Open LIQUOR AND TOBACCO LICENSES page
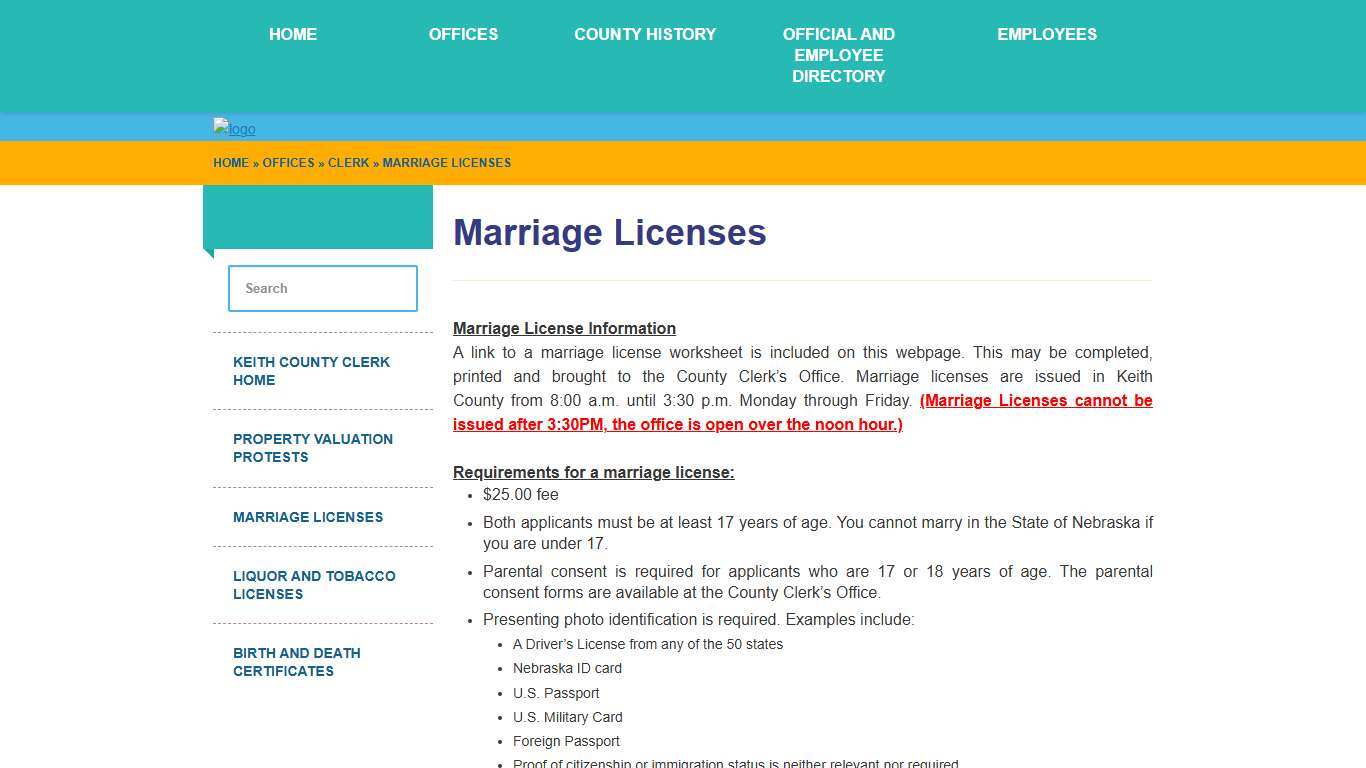 click(x=314, y=585)
